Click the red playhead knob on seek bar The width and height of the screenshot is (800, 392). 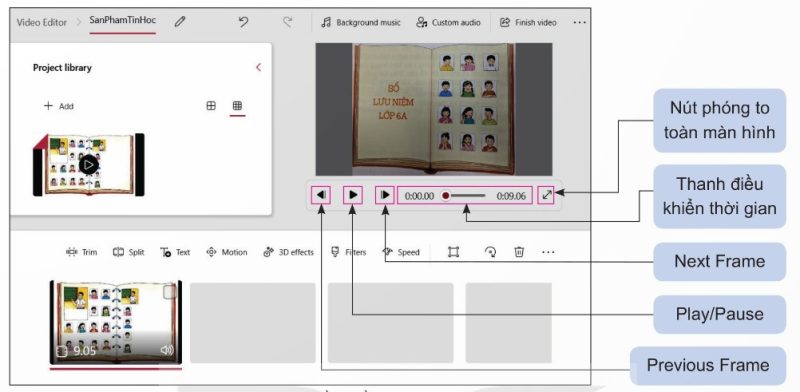[446, 195]
